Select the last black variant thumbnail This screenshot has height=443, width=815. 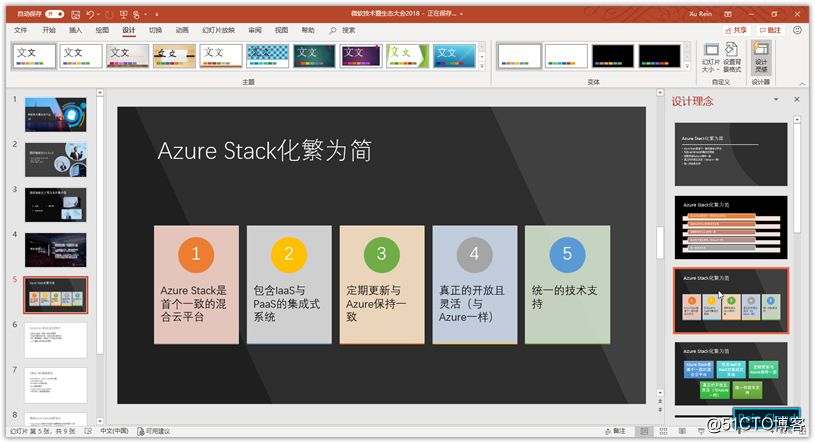coord(660,56)
